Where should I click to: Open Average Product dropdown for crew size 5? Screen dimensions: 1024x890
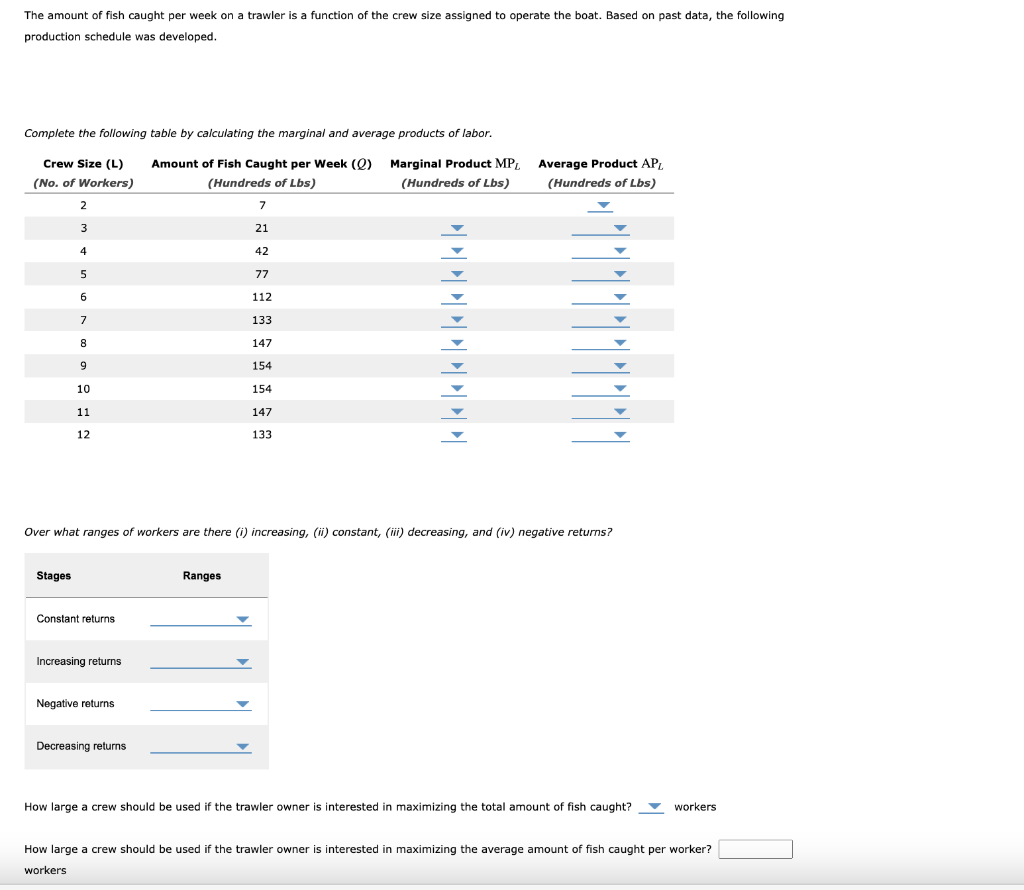pos(601,275)
